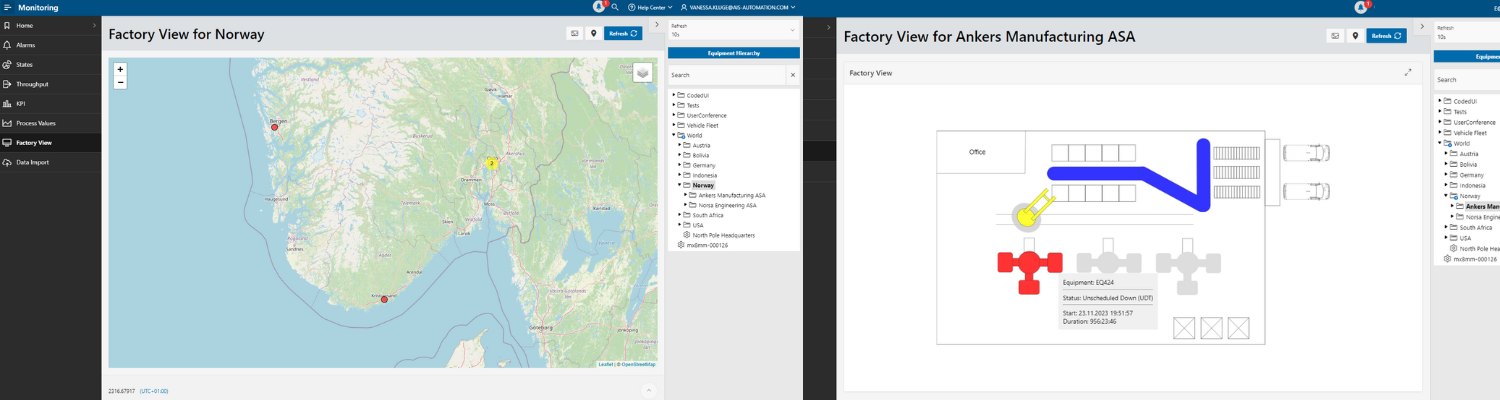Open the map layers control

[642, 72]
